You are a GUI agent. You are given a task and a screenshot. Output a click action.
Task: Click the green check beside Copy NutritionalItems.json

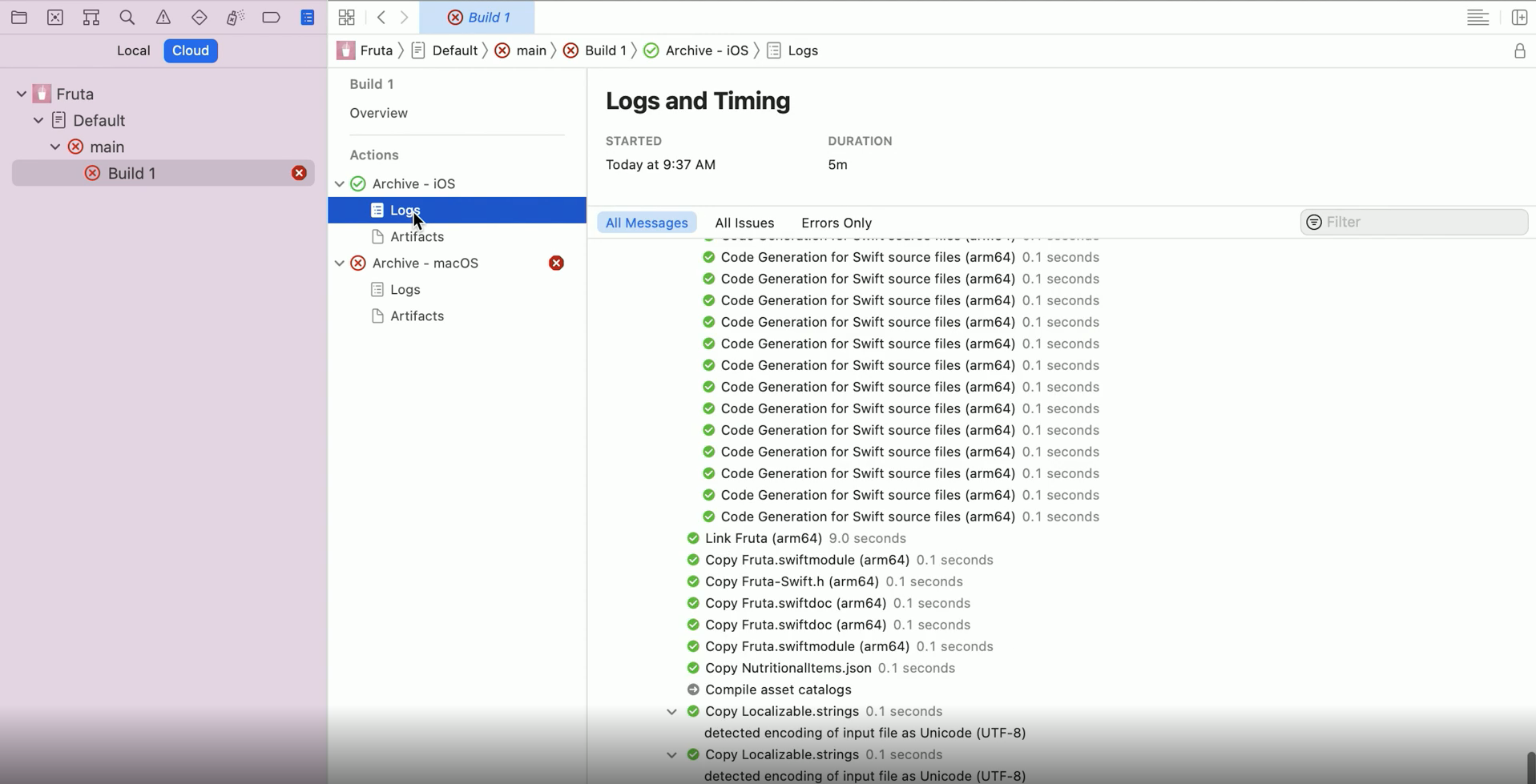click(693, 668)
